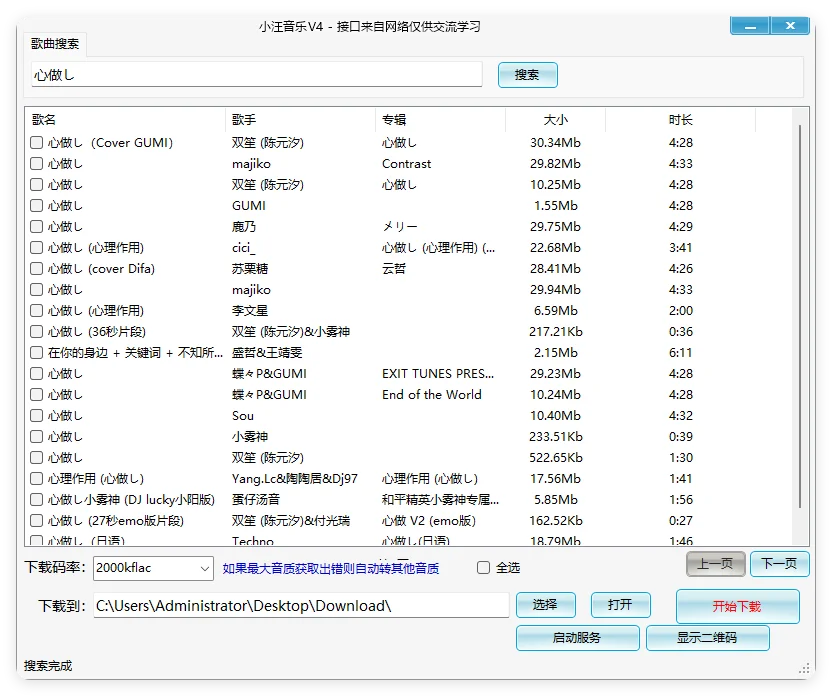Click 显示二维码 to show QR code

[x=709, y=638]
